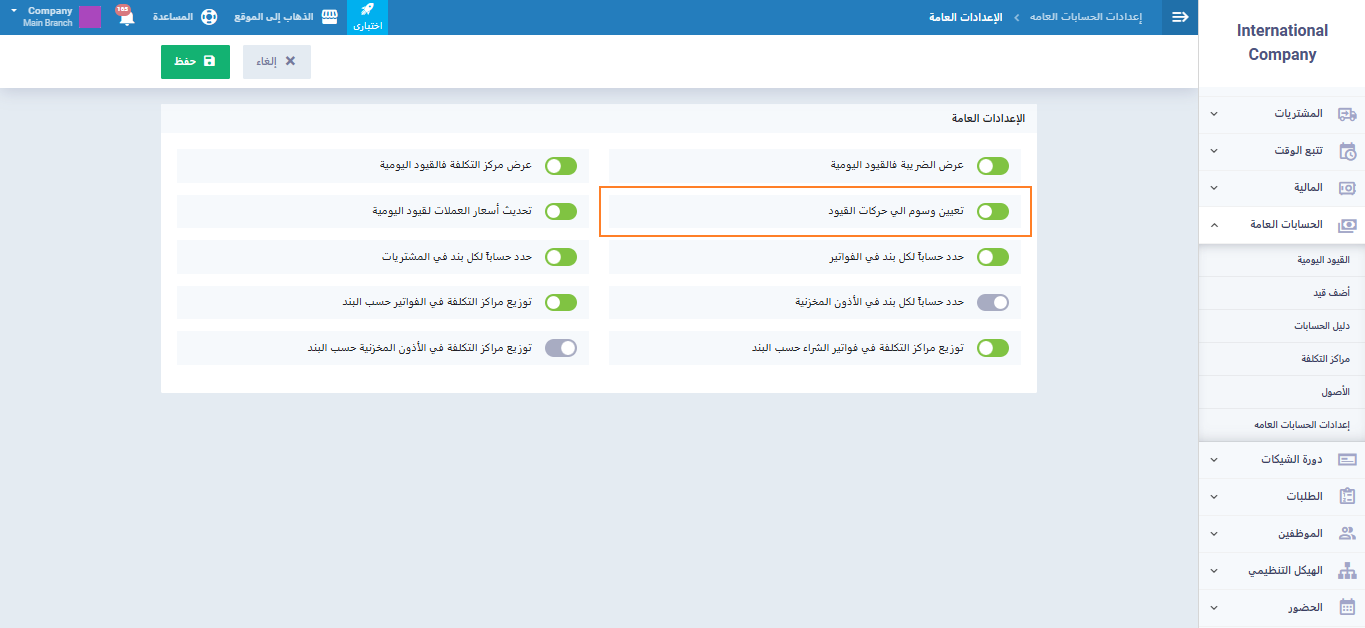Viewport: 1365px width, 628px height.
Task: Open دليل الحسابات submenu item
Action: tap(1321, 326)
